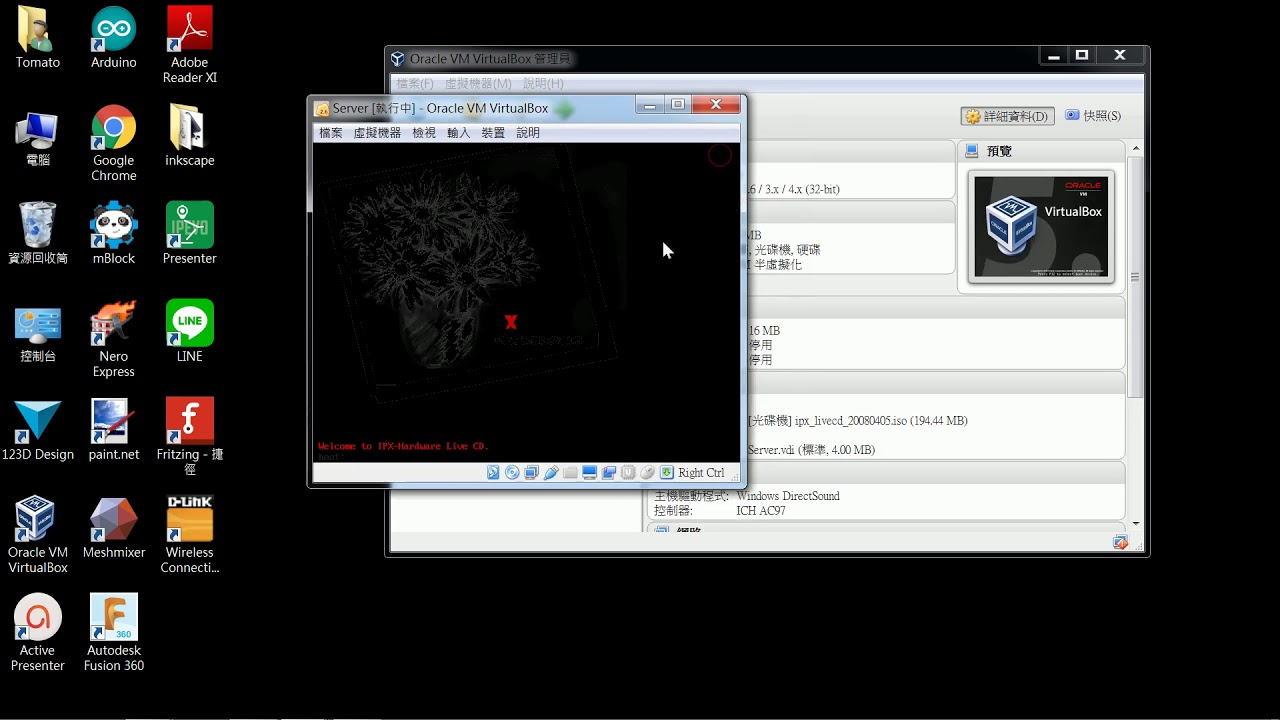
Task: Open the 裝置 menu in the Server VM window
Action: coord(493,132)
